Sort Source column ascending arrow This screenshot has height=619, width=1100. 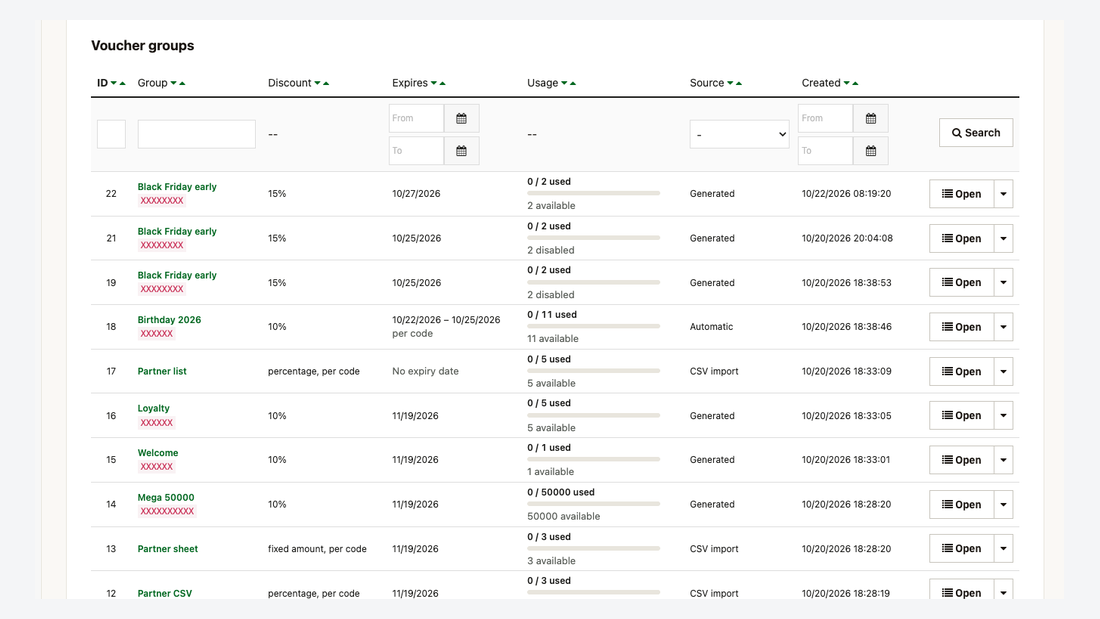(x=739, y=83)
